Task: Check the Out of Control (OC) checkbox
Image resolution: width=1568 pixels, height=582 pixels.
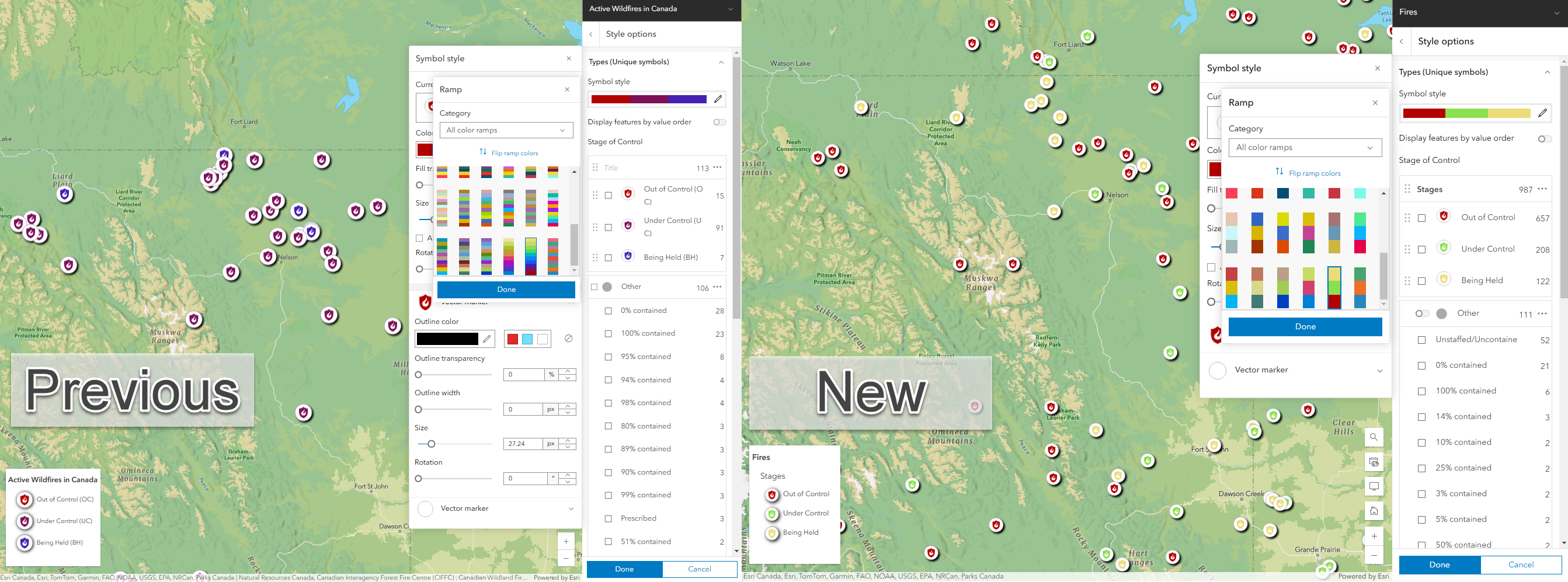Action: click(x=608, y=196)
